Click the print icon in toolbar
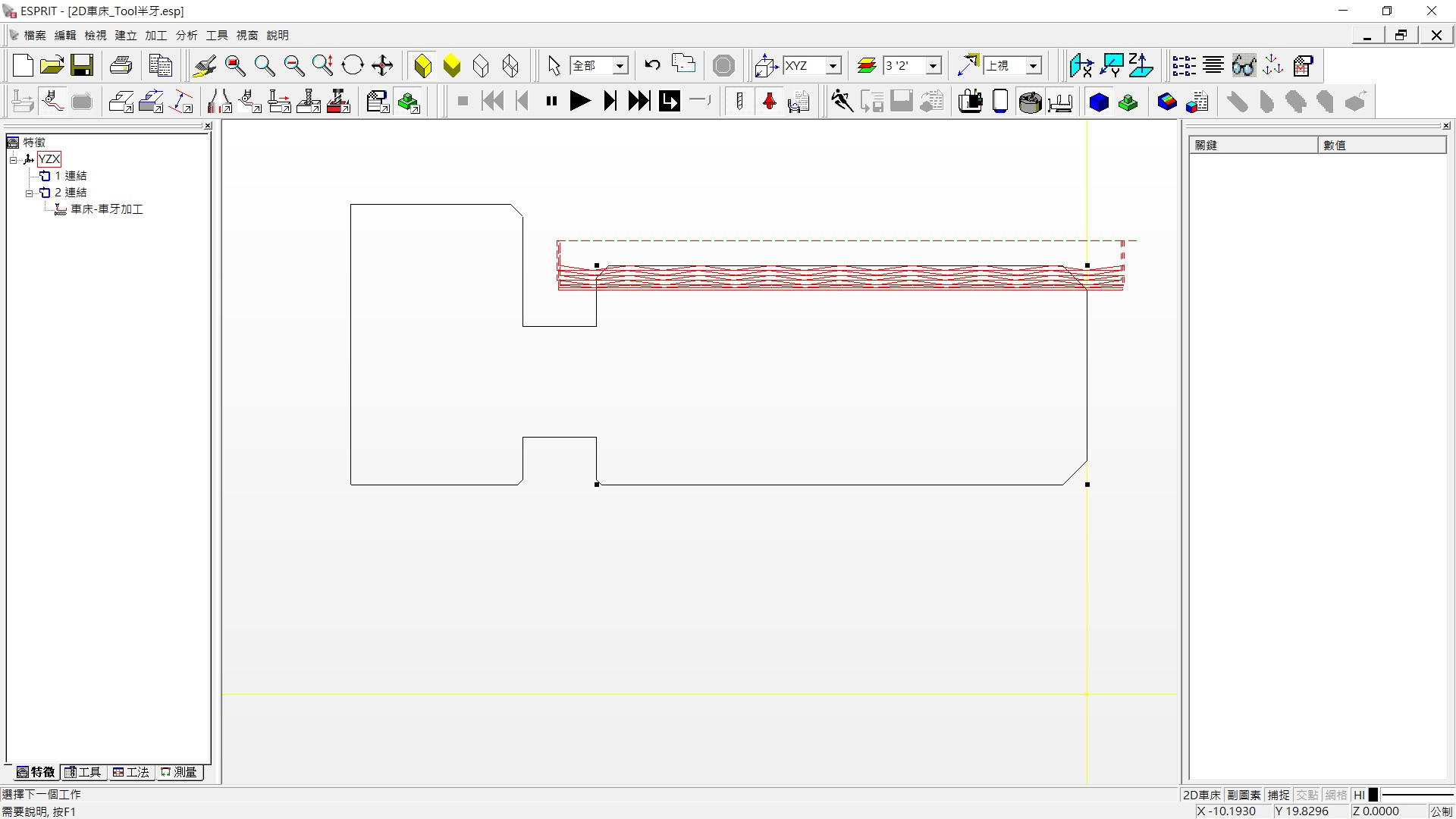The image size is (1456, 819). pyautogui.click(x=121, y=65)
